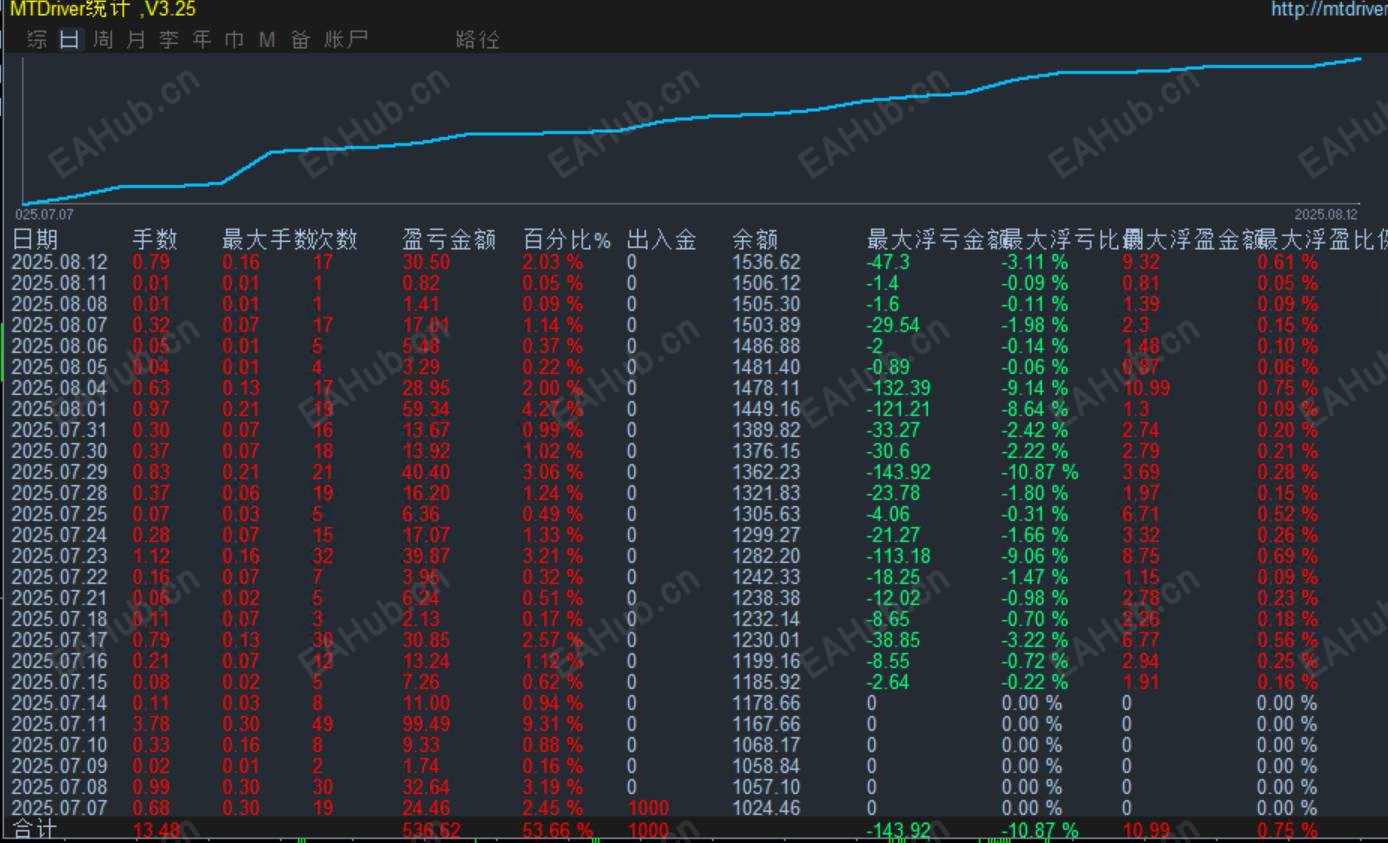Click the 次数 column header
Image resolution: width=1388 pixels, height=843 pixels.
[x=335, y=240]
